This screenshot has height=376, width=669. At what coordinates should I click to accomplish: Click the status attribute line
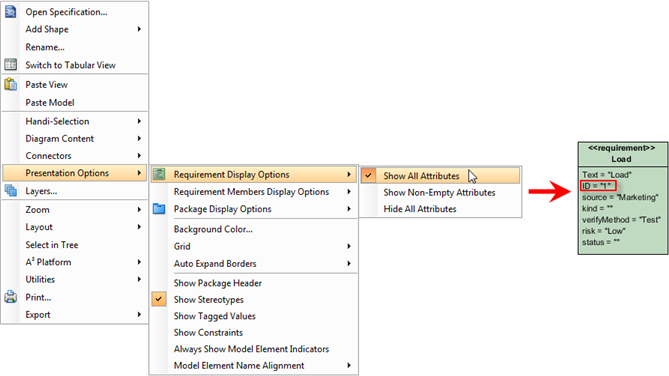click(x=601, y=242)
